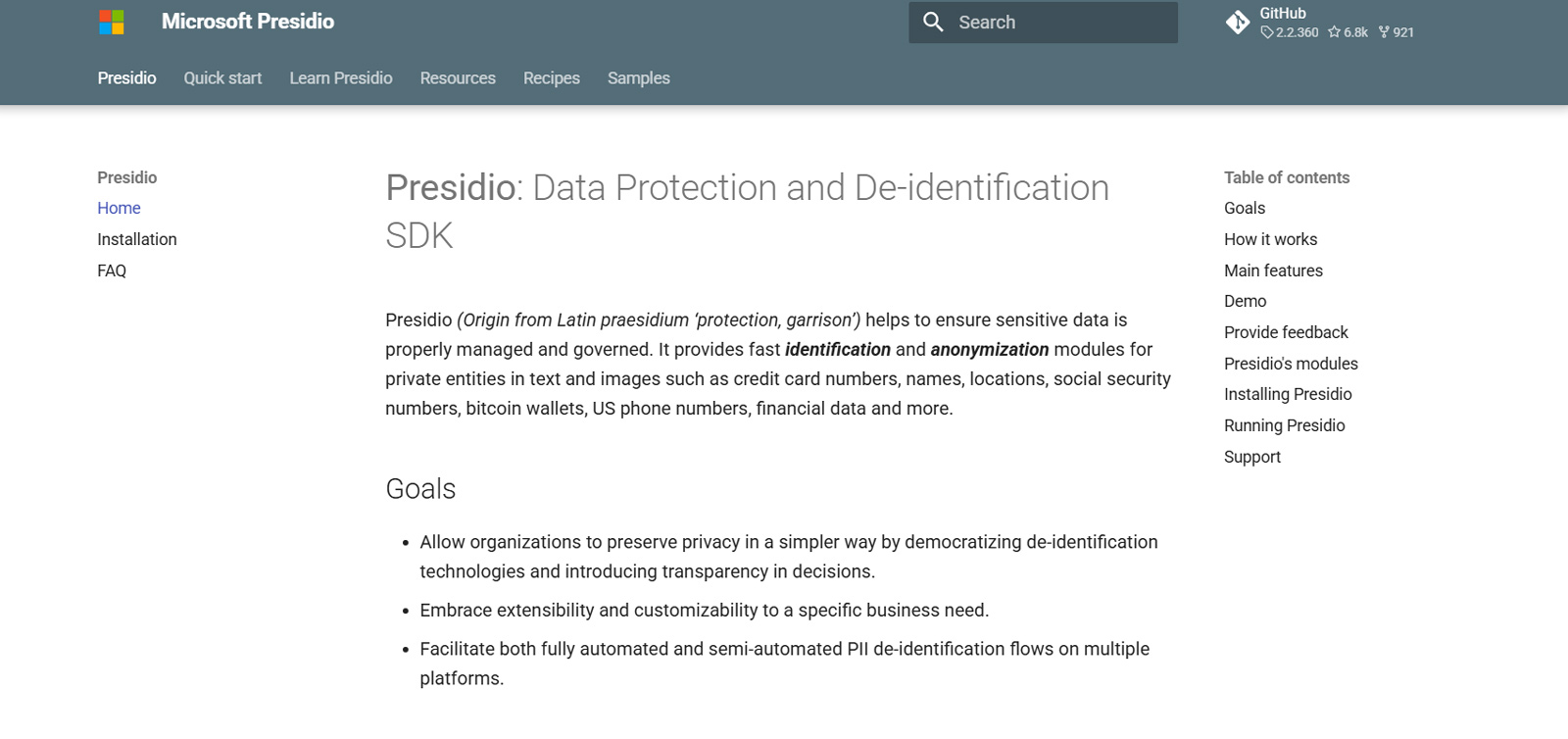This screenshot has width=1568, height=739.
Task: Click the version tag icon showing 2.2.360
Action: pos(1266,33)
